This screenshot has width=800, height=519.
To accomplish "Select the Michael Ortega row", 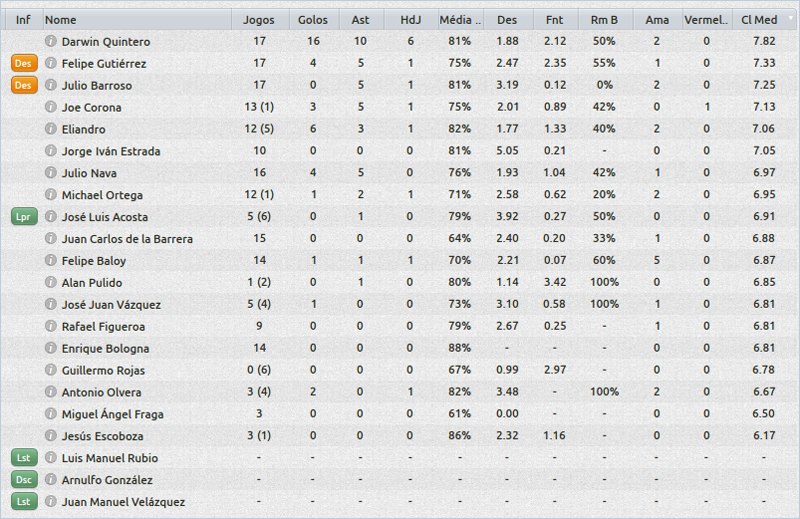I will pyautogui.click(x=102, y=195).
